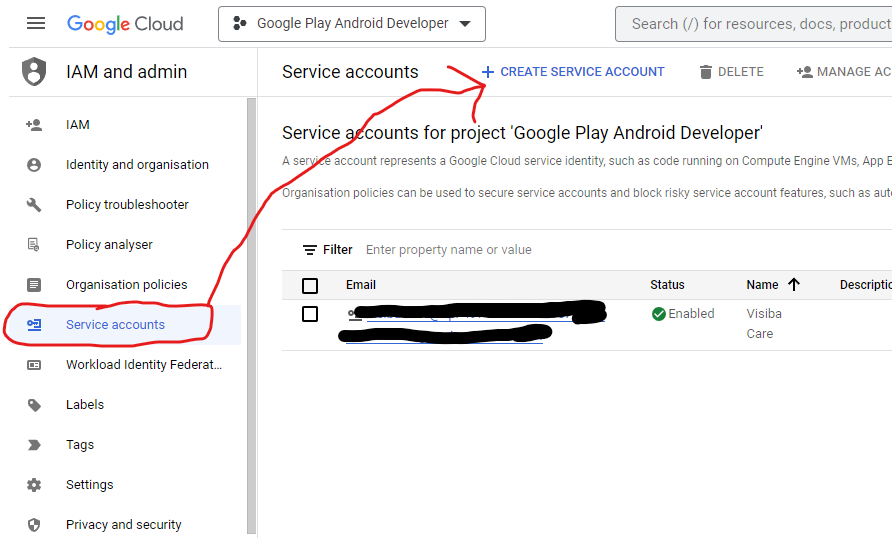Click the plus icon beside Create Service Account
Viewport: 892px width, 538px height.
488,72
